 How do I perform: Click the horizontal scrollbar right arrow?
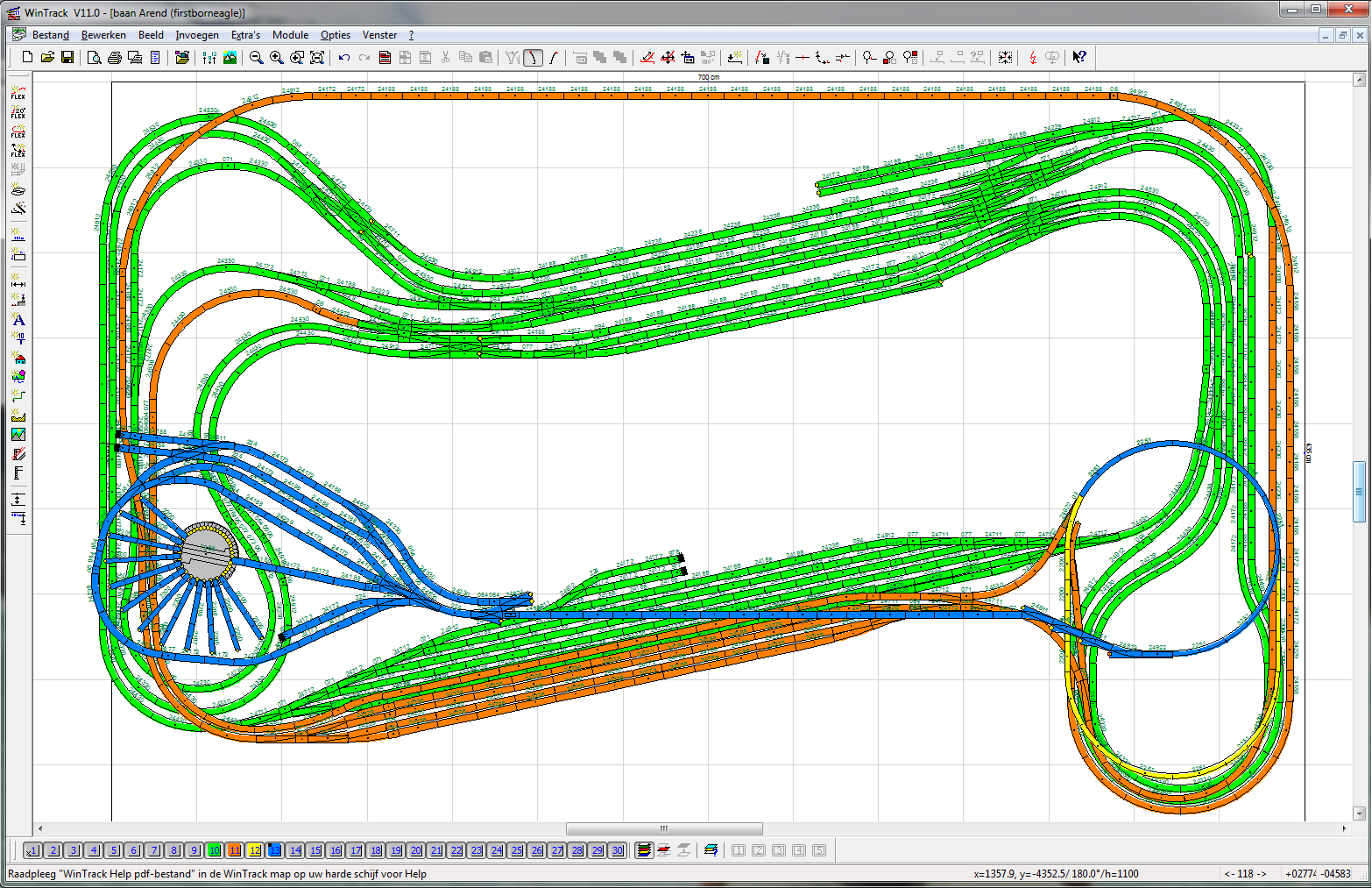pyautogui.click(x=1345, y=828)
